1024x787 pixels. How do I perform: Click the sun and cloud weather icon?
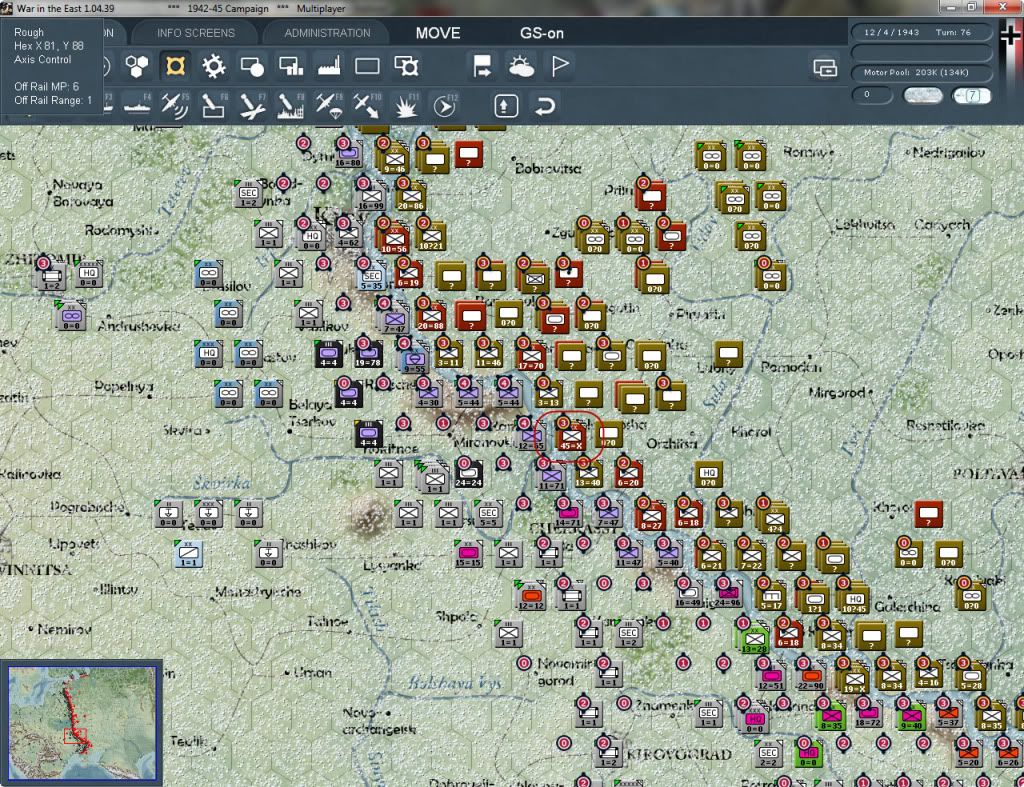[x=521, y=66]
